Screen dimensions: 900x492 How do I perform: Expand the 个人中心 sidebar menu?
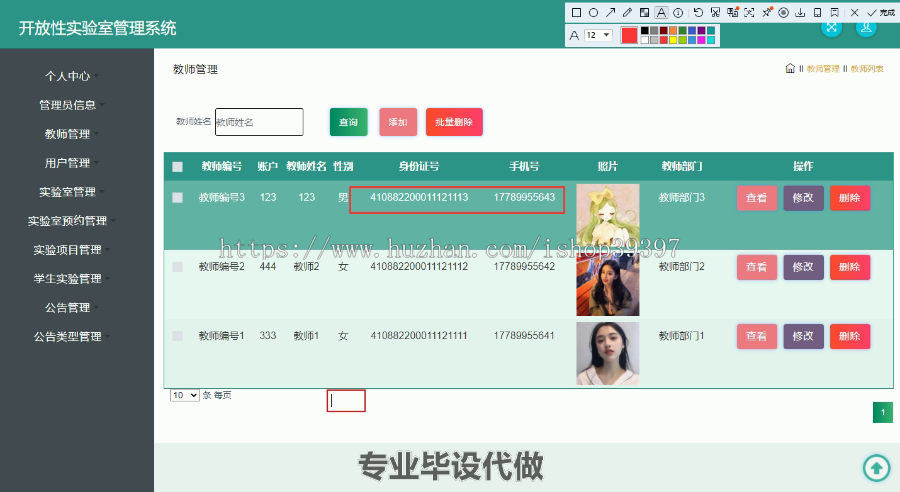tap(72, 76)
